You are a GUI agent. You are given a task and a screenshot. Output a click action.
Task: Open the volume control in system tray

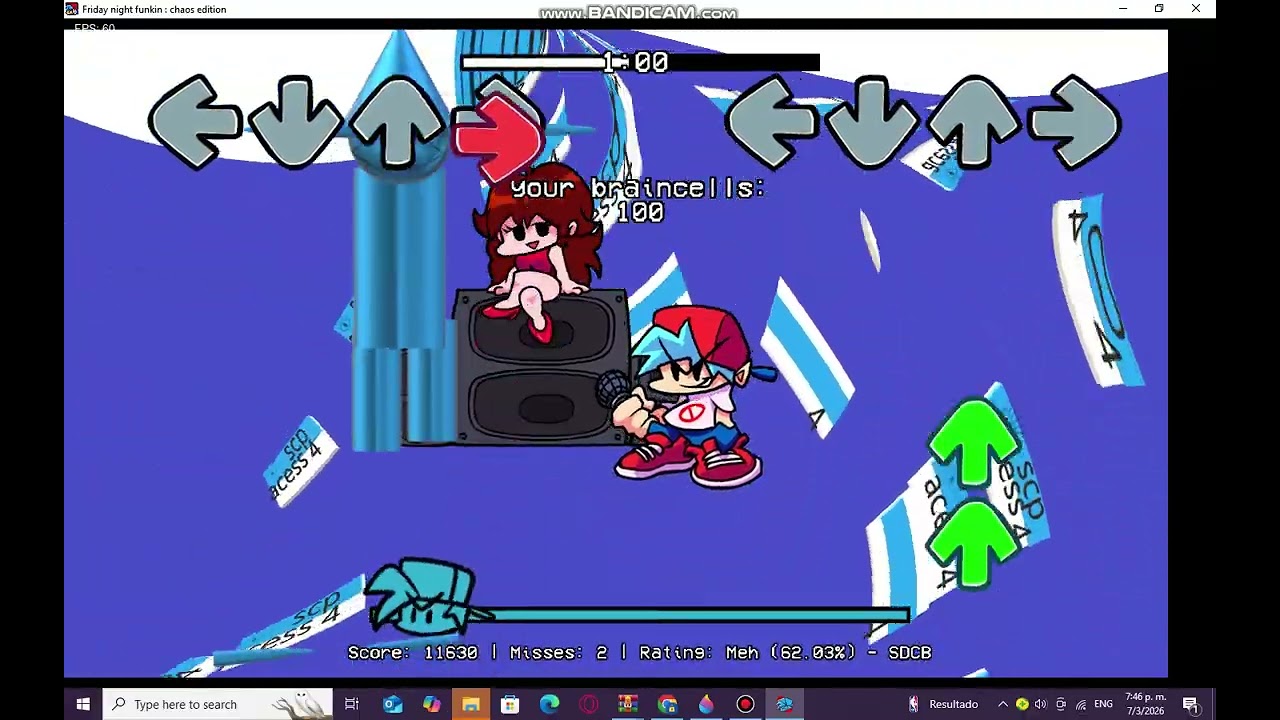tap(1041, 704)
